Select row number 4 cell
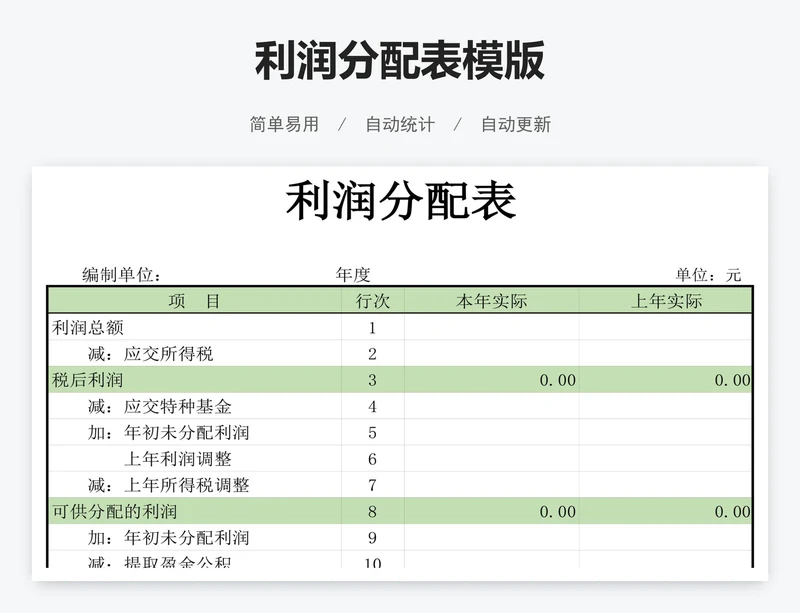Image resolution: width=800 pixels, height=613 pixels. [x=372, y=406]
